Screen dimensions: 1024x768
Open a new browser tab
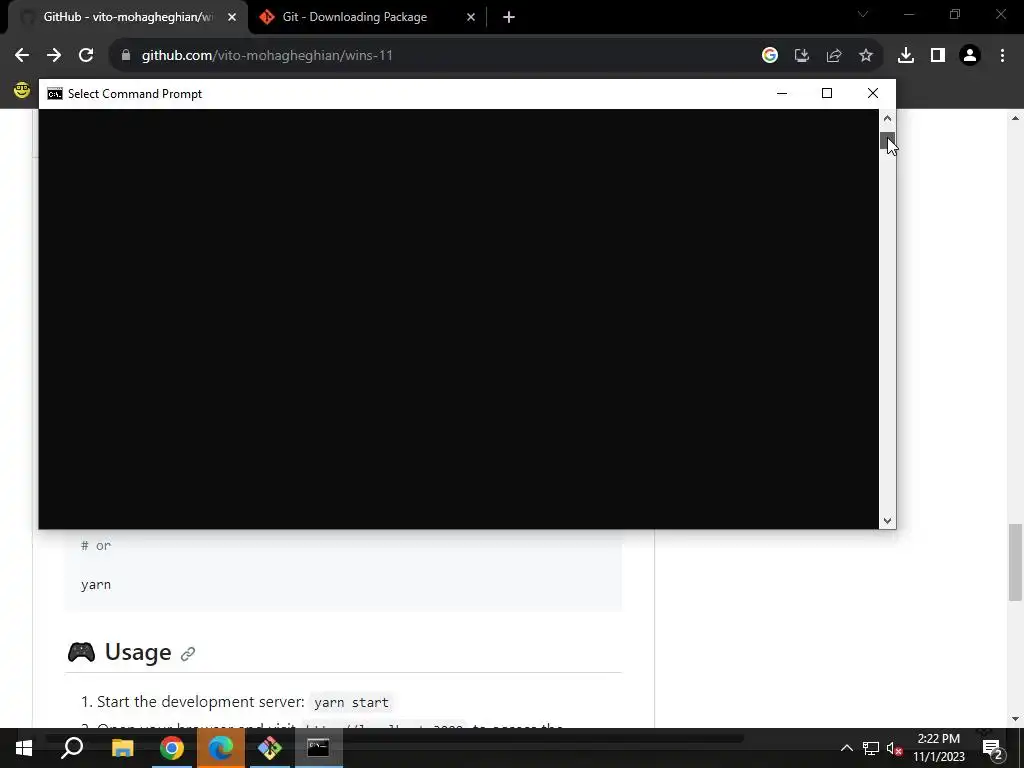tap(509, 17)
